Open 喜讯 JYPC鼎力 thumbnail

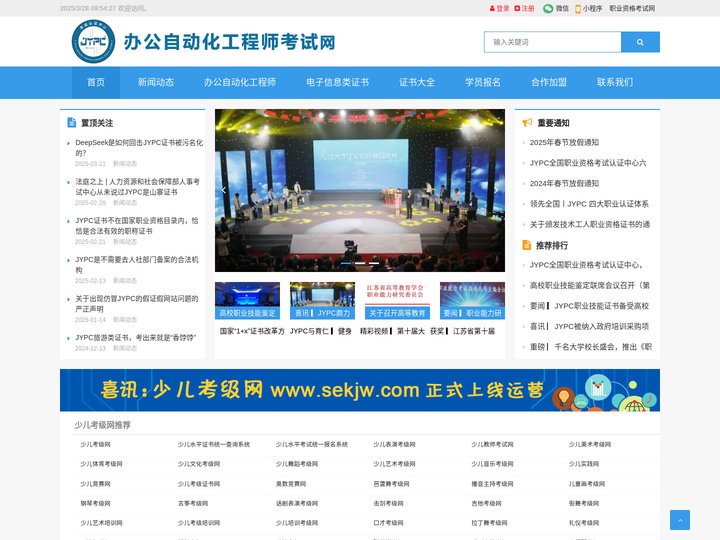[322, 301]
